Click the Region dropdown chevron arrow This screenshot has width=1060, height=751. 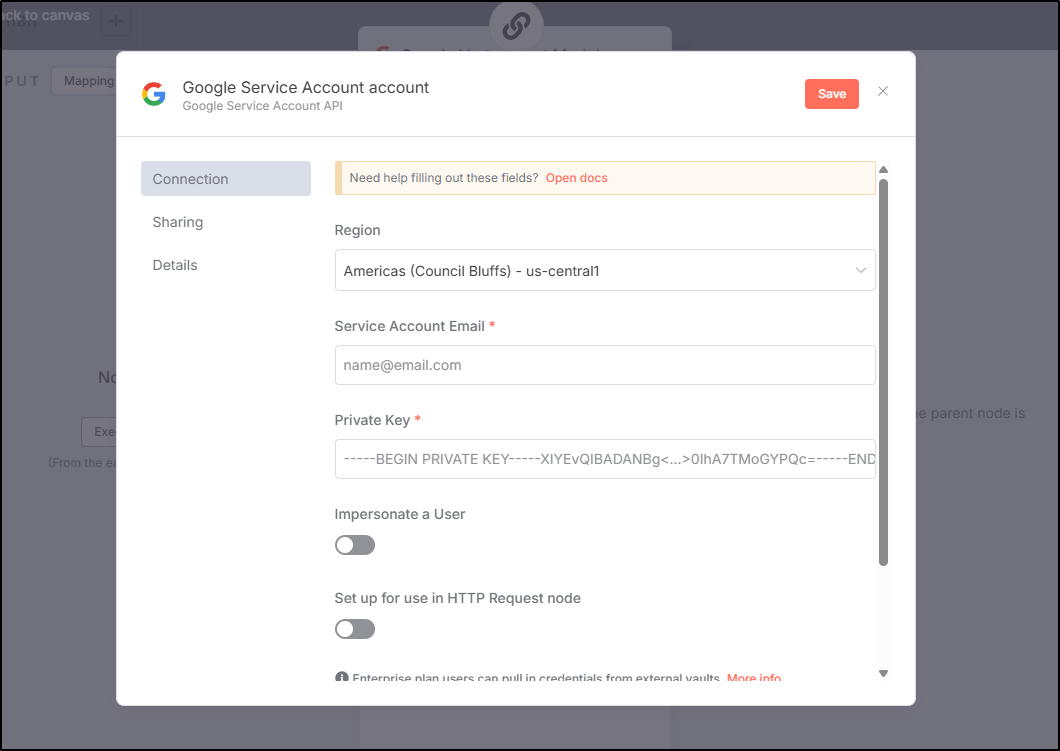pos(861,270)
